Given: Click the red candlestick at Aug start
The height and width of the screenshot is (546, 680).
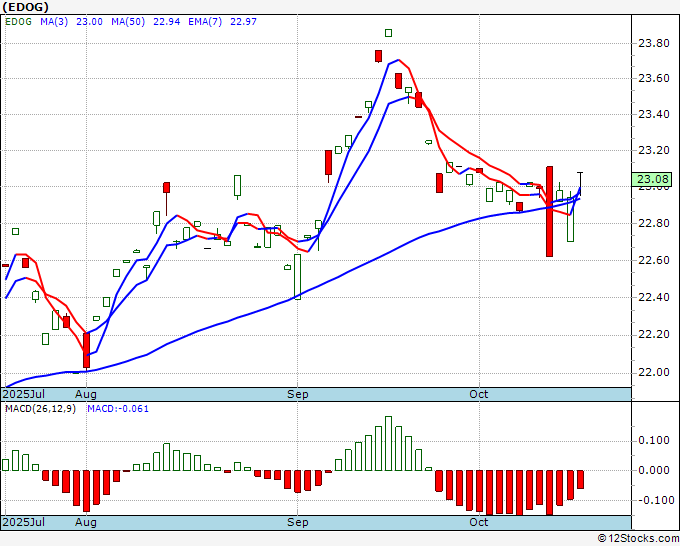Looking at the screenshot, I should click(x=86, y=350).
